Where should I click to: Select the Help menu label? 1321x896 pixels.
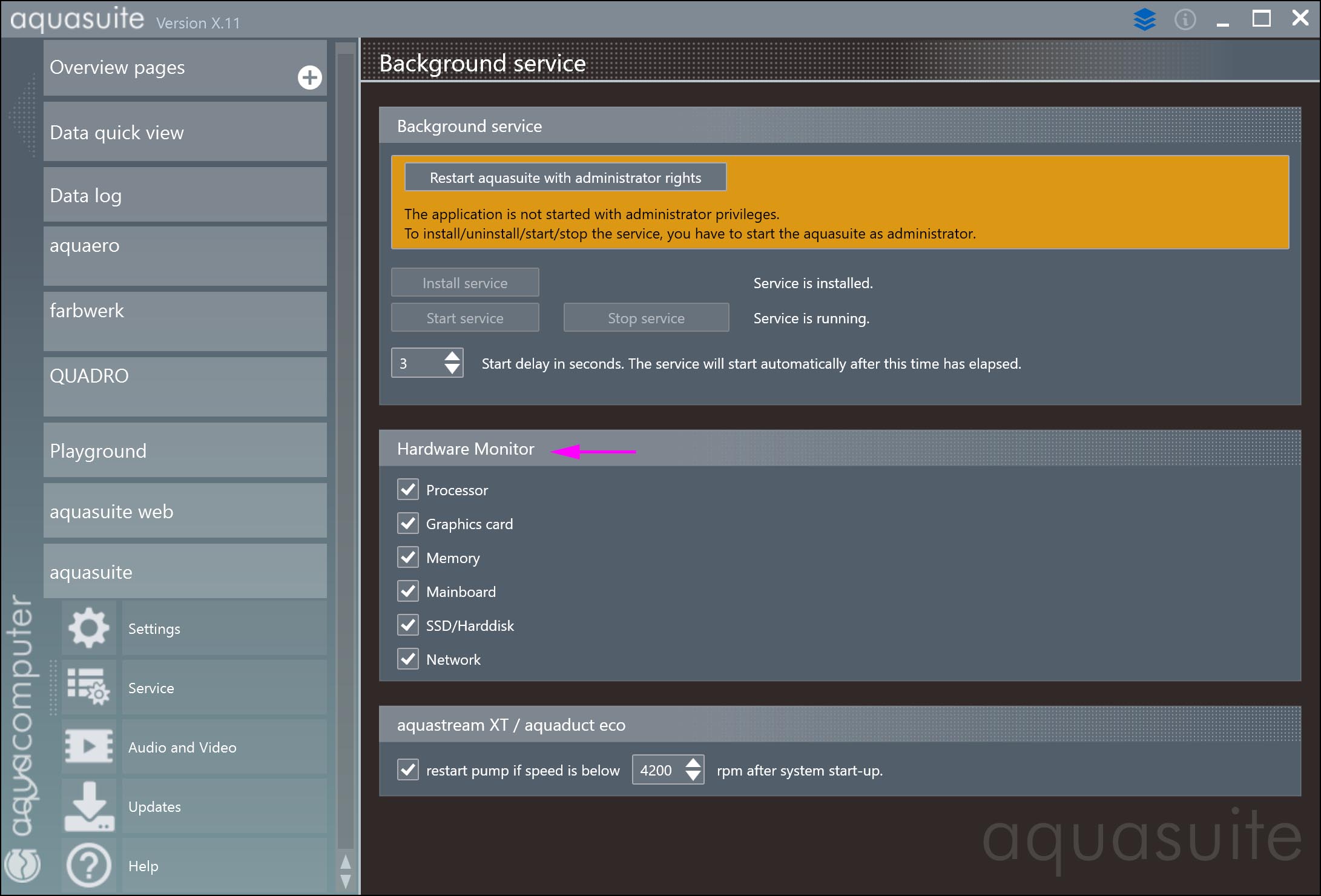[143, 866]
